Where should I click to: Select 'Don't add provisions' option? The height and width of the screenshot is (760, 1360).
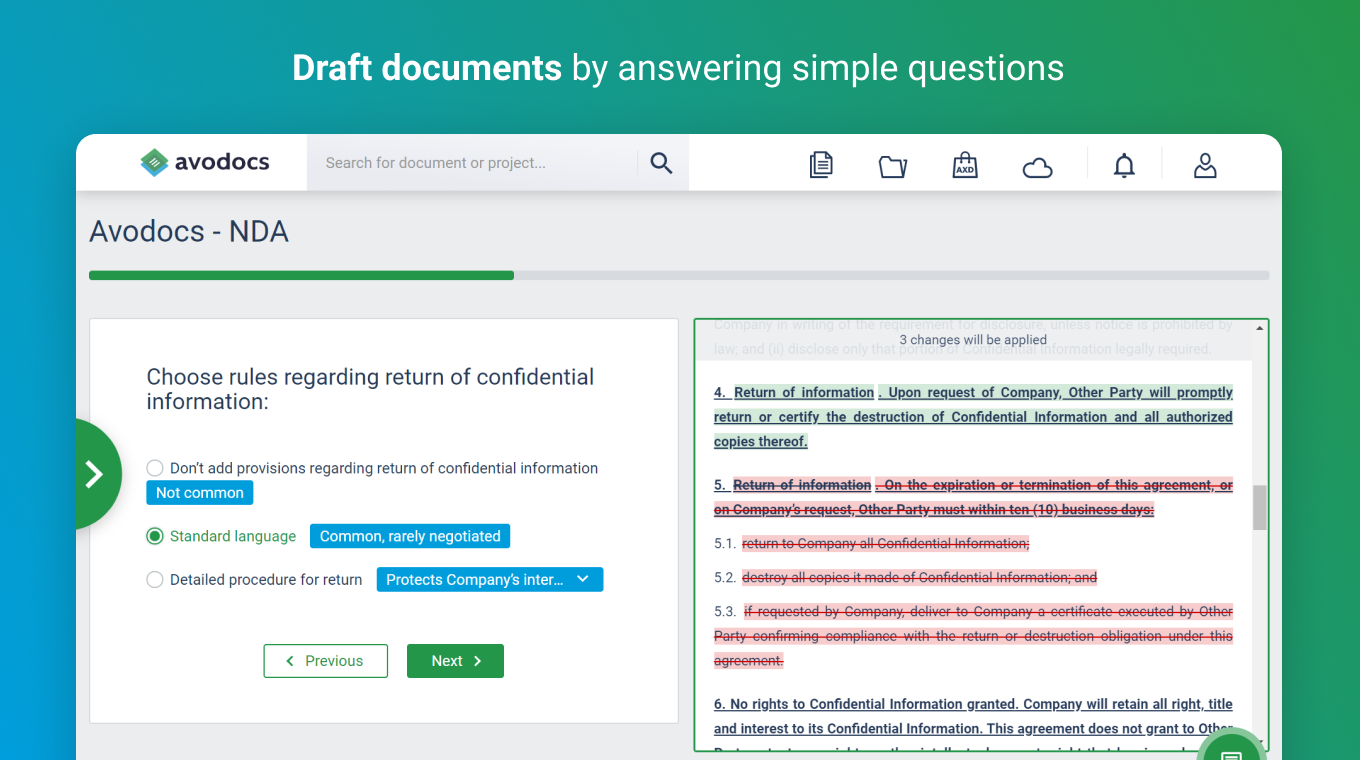coord(155,467)
